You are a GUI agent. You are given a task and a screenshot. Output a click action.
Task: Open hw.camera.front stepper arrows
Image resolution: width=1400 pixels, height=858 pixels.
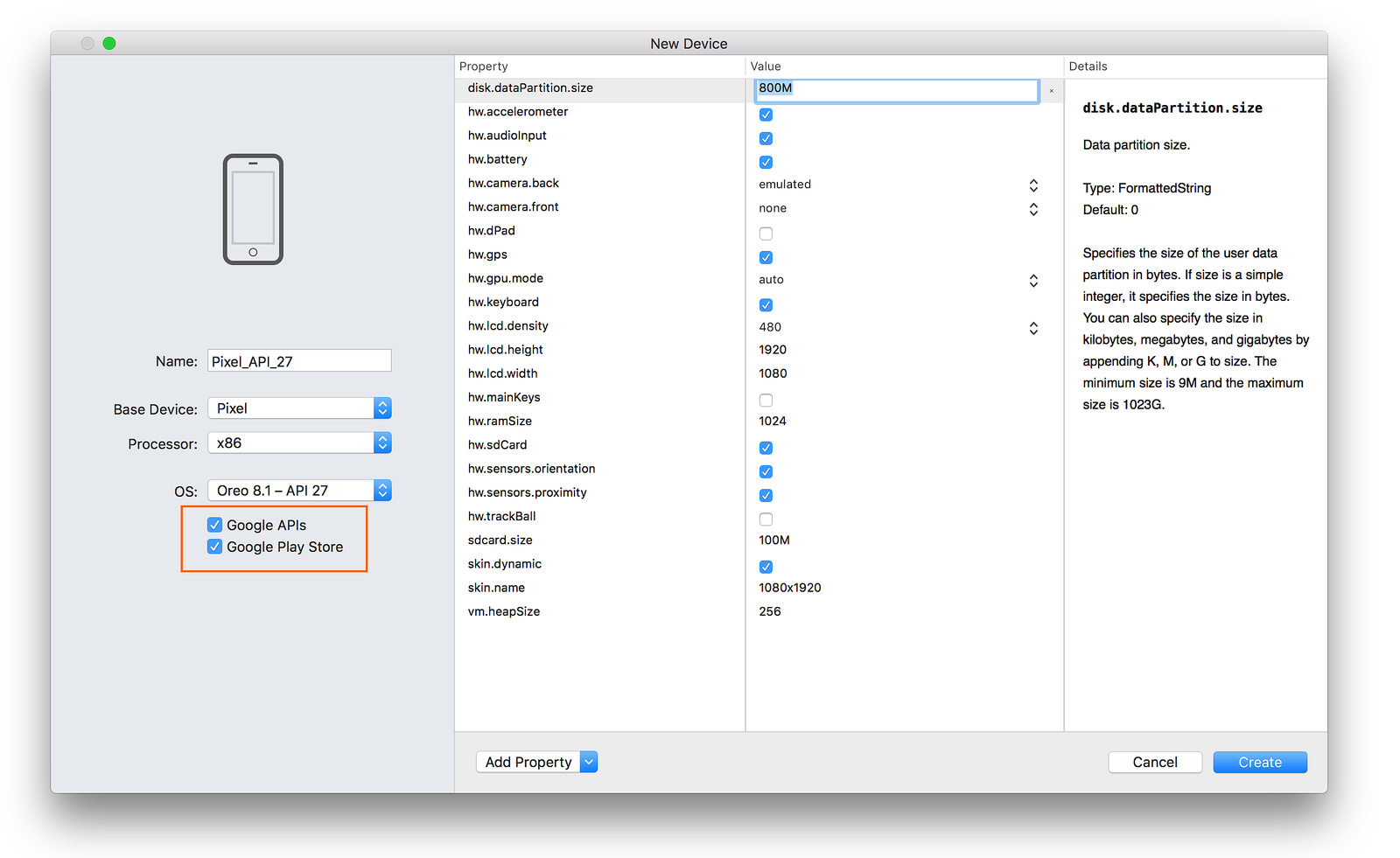pos(1033,209)
